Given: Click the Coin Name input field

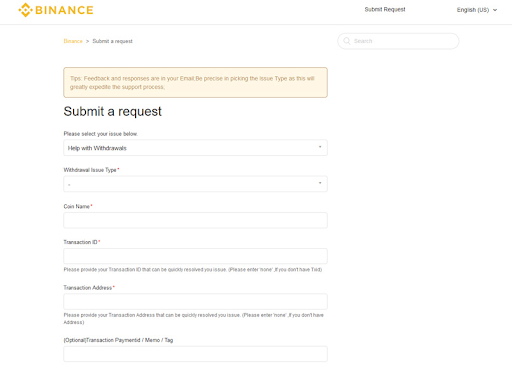Looking at the screenshot, I should coord(195,220).
